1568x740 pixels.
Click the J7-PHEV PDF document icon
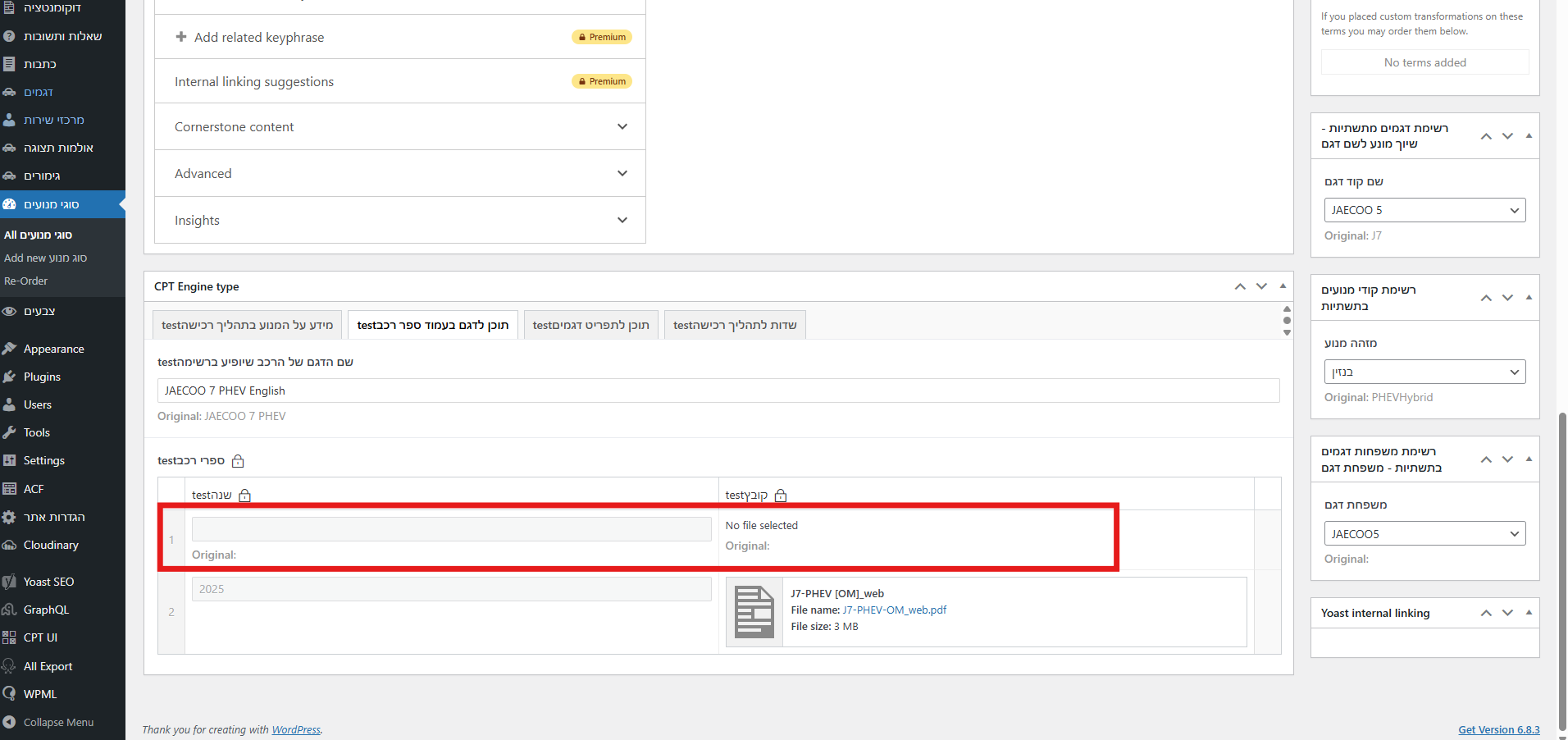coord(754,612)
